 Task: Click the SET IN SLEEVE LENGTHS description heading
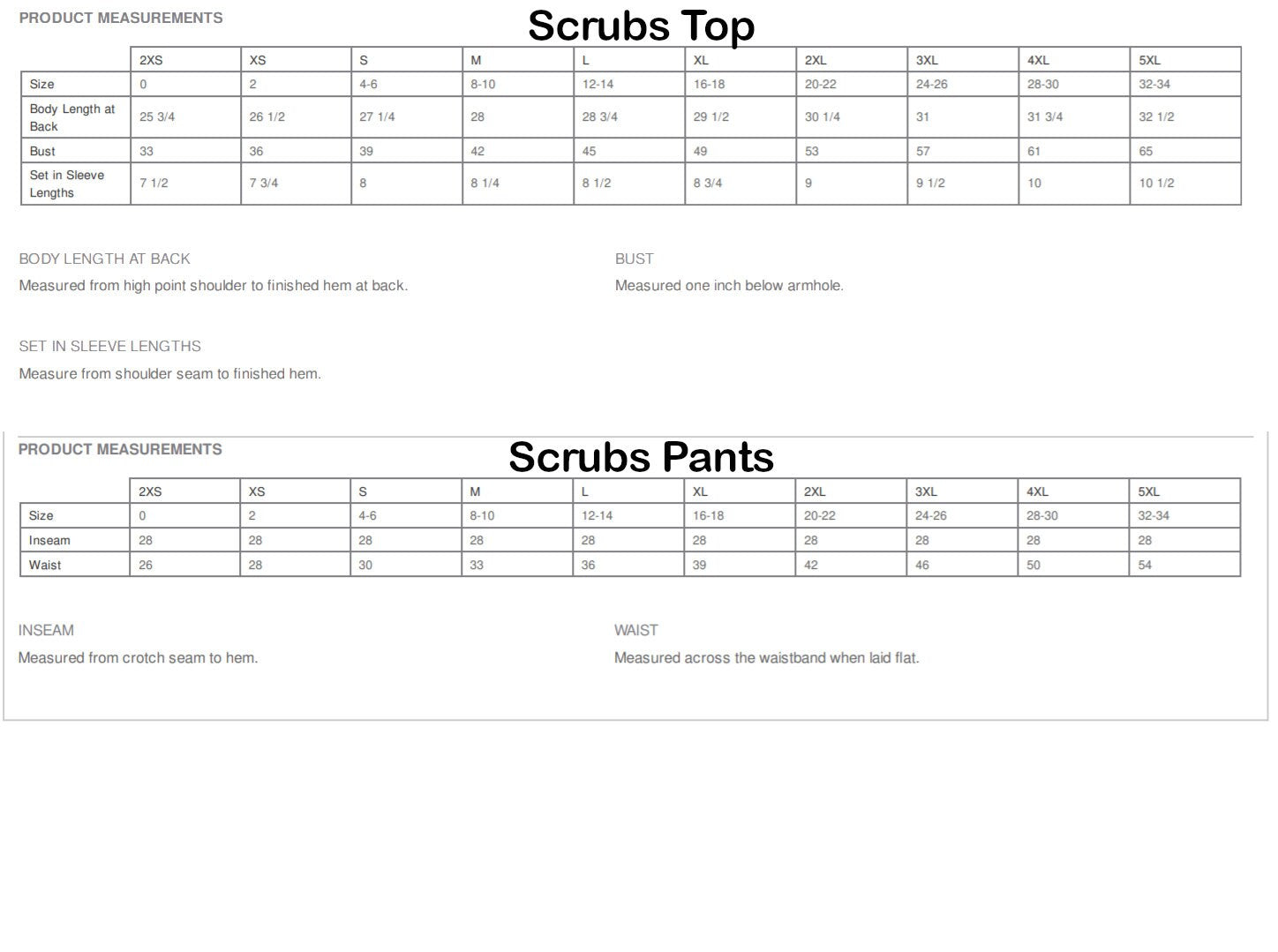109,346
